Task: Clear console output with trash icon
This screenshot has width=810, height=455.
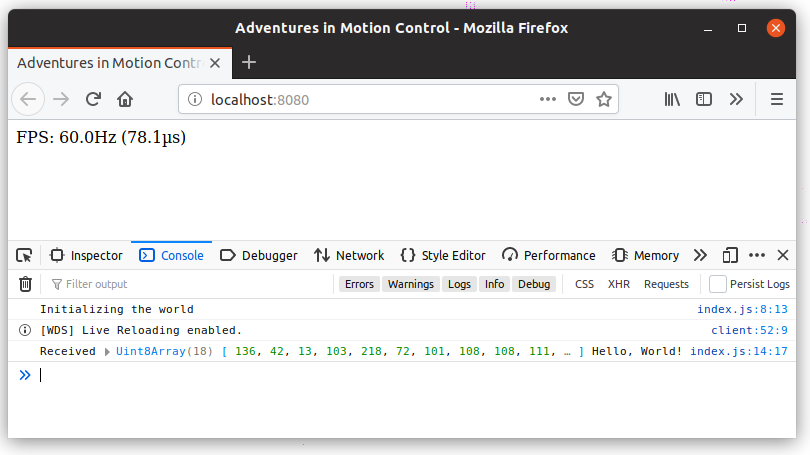Action: pos(25,284)
